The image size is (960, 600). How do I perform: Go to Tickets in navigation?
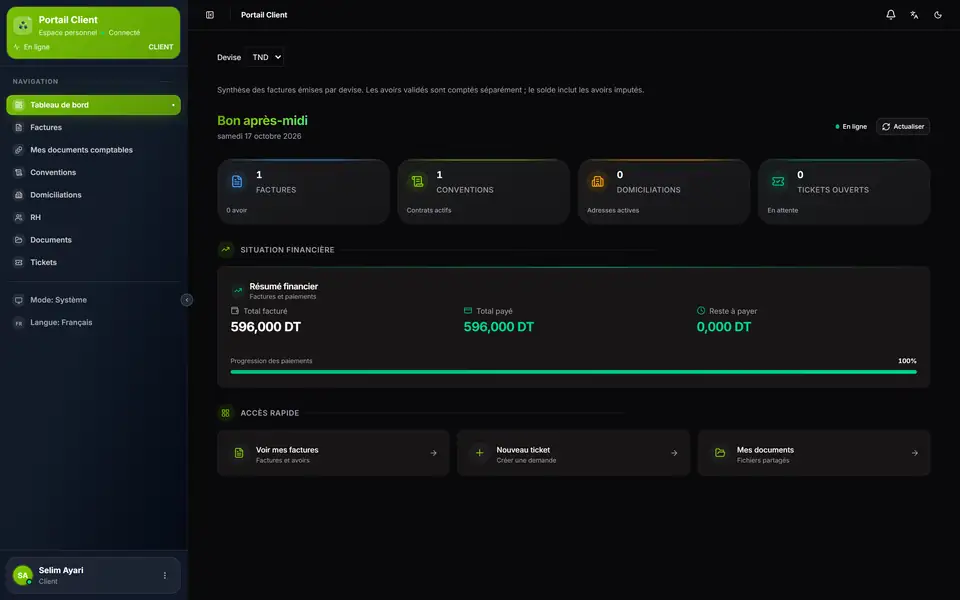(94, 262)
